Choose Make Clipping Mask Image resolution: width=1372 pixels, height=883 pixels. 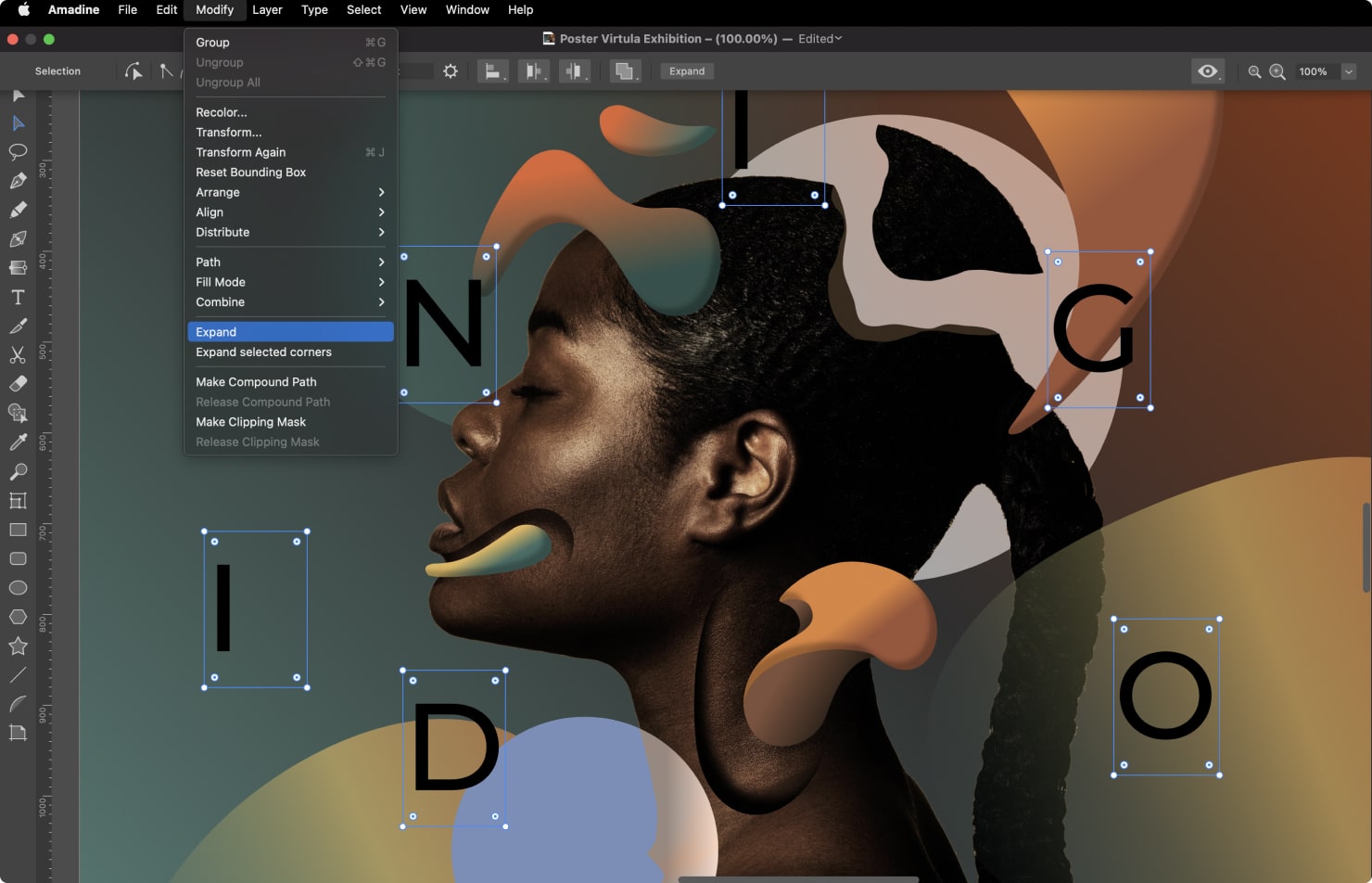290,422
